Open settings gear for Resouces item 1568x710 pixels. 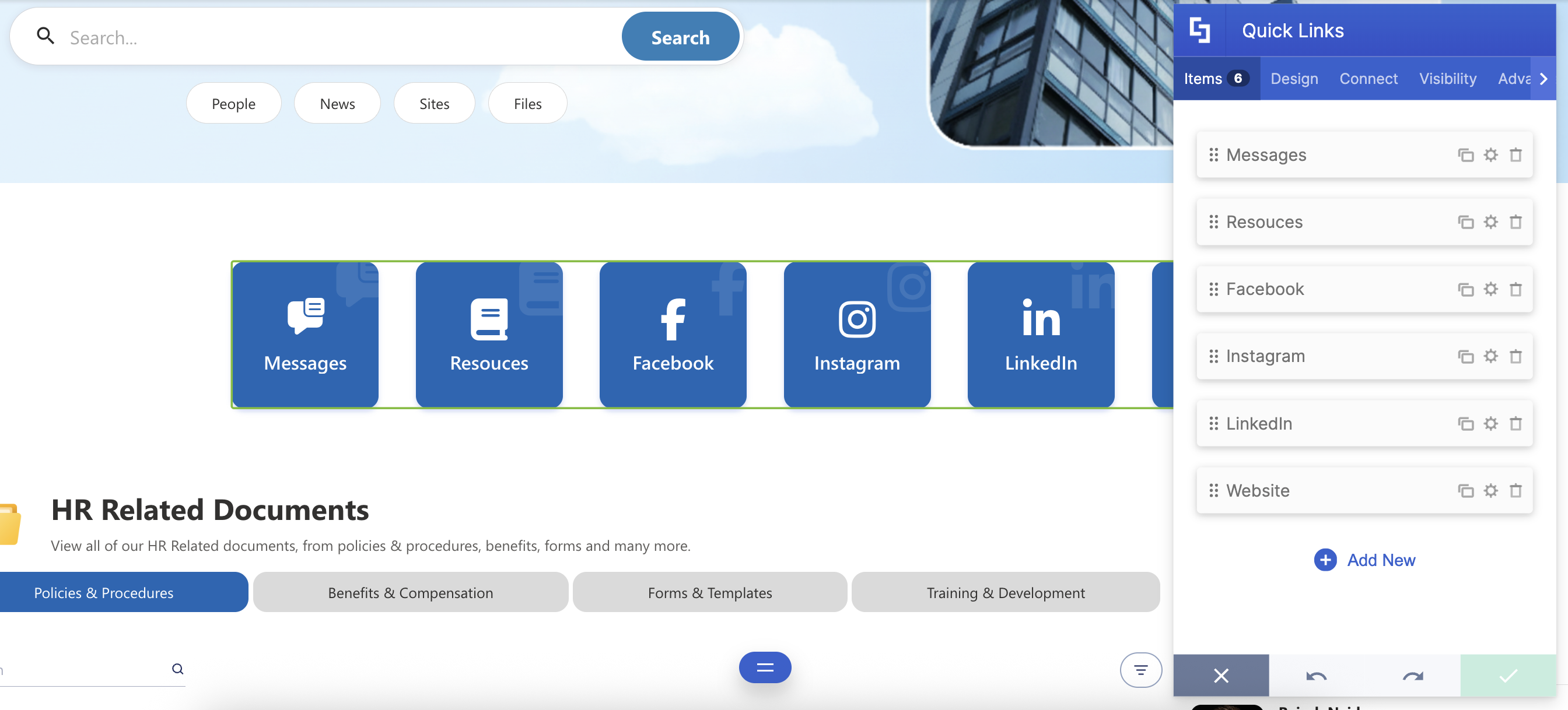[x=1490, y=222]
